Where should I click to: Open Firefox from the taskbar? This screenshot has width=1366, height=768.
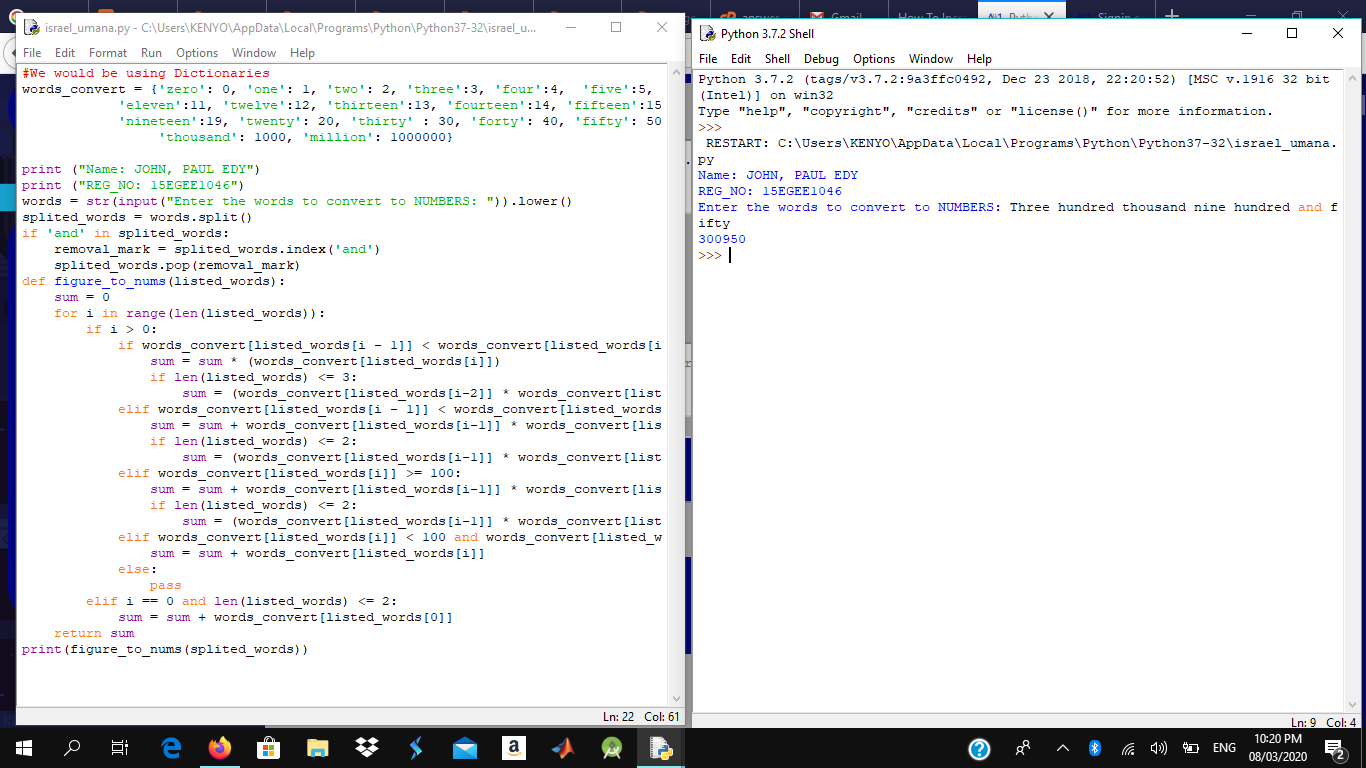point(219,747)
